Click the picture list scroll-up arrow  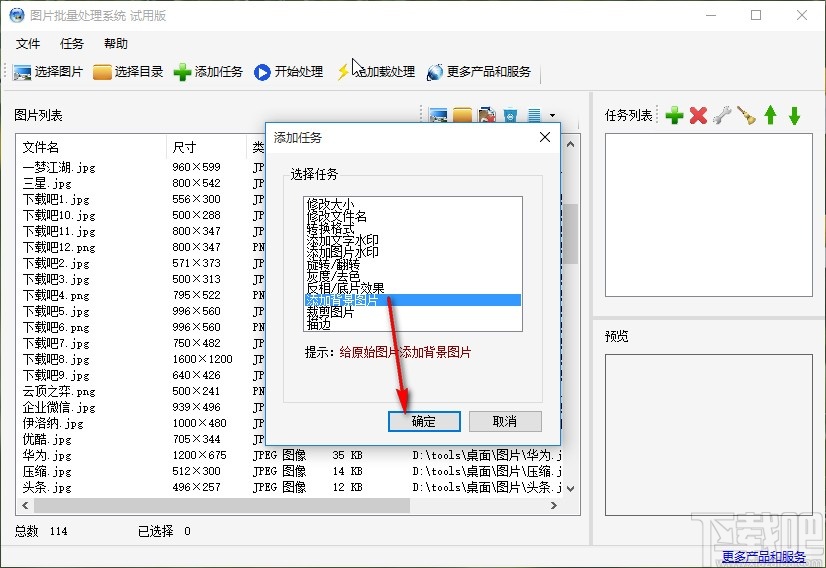(570, 144)
